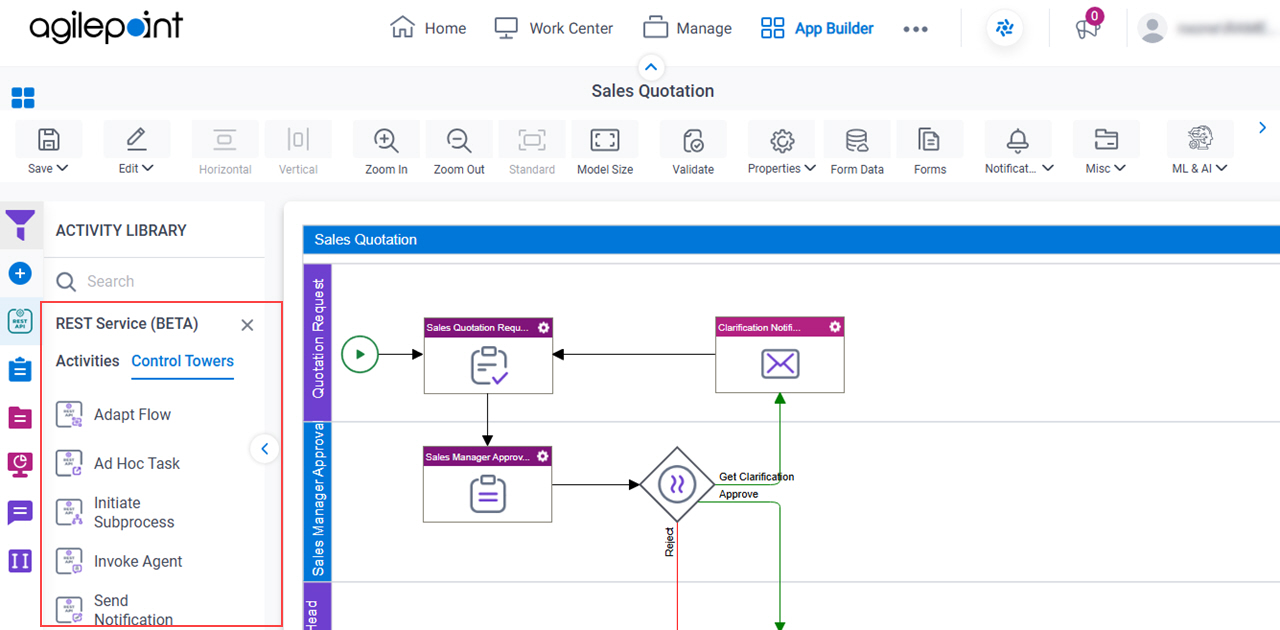Click the Model Size tool
Screen dimensions: 1280x630
point(605,149)
